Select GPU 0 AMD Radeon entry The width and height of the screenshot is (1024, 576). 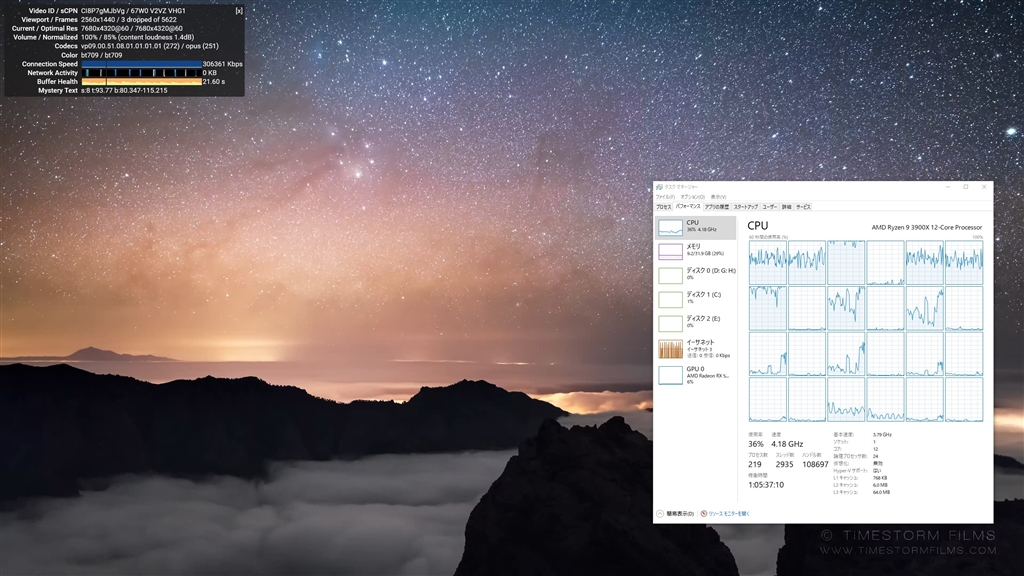(695, 375)
